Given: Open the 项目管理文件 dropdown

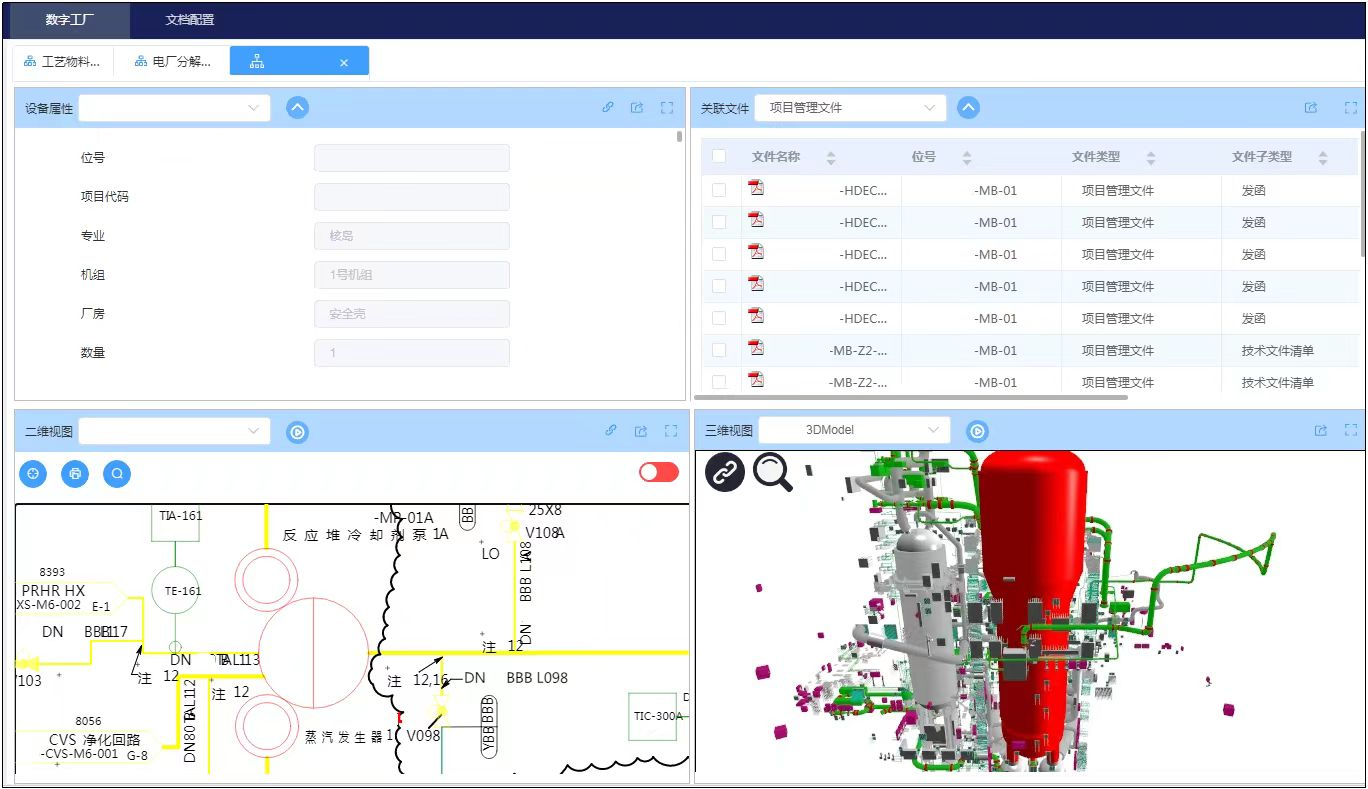Looking at the screenshot, I should coord(849,108).
